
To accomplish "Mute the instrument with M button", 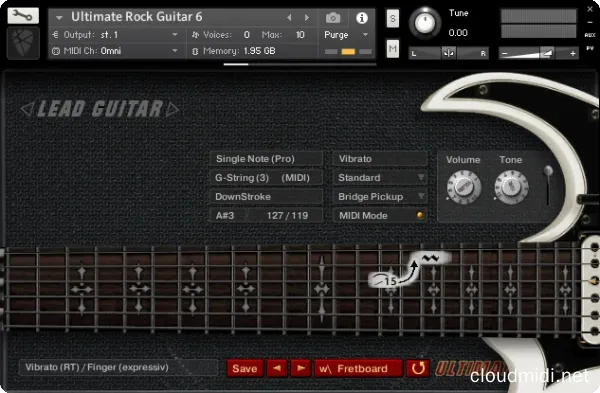I will point(393,49).
